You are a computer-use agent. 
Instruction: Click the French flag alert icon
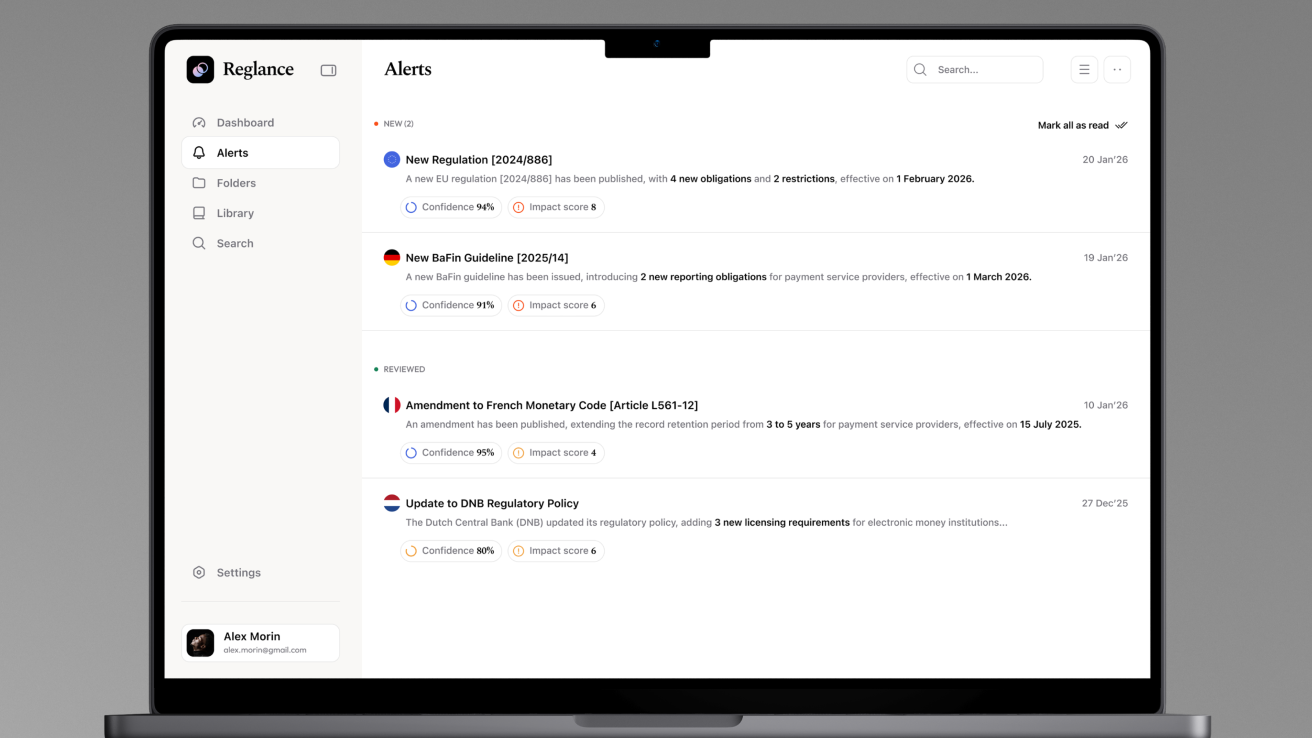coord(392,405)
